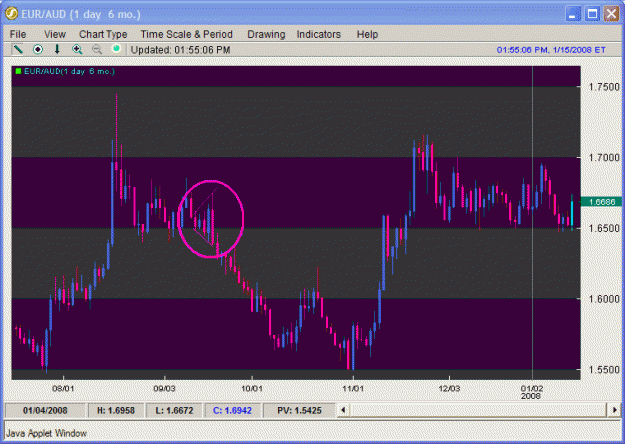The height and width of the screenshot is (444, 625).
Task: Click the C: 1.6942 close value
Action: pos(232,411)
